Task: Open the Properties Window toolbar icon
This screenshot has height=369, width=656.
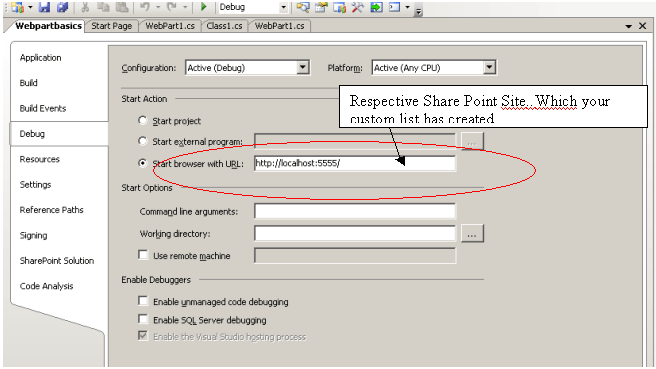Action: point(321,7)
